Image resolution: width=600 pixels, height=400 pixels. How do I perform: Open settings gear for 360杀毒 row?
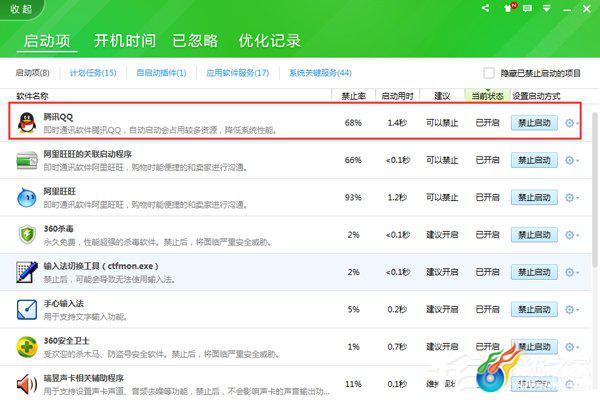pos(571,235)
